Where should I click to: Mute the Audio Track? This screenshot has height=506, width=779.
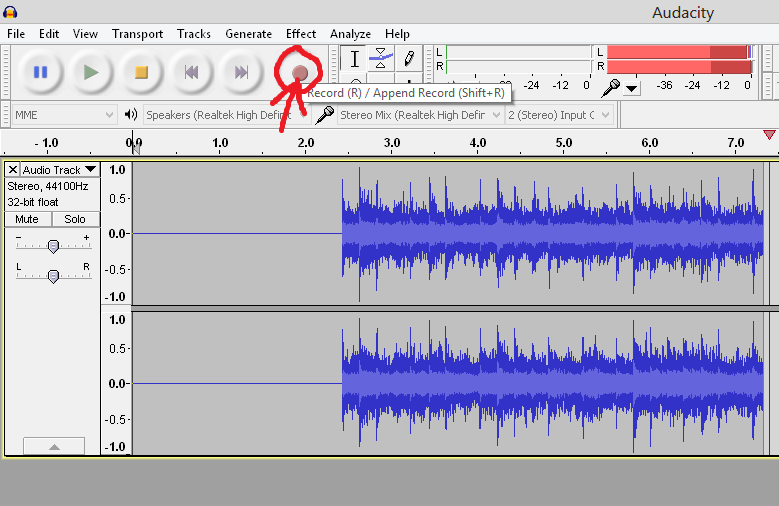point(27,219)
